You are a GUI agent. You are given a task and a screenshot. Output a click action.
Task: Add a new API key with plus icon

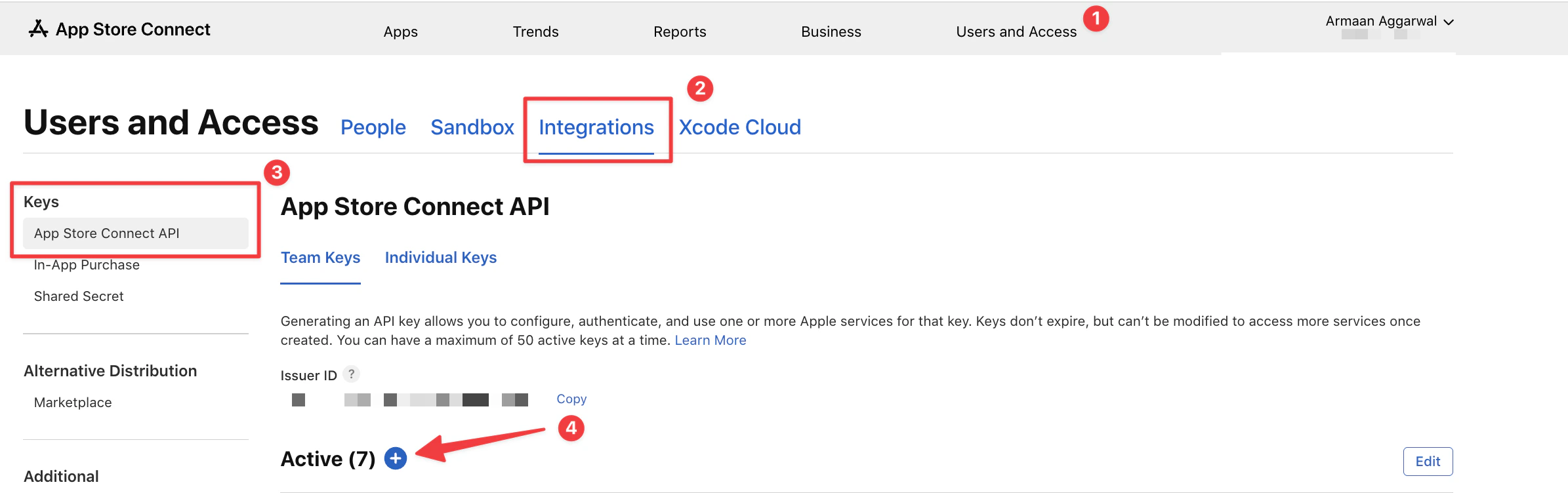(x=396, y=458)
